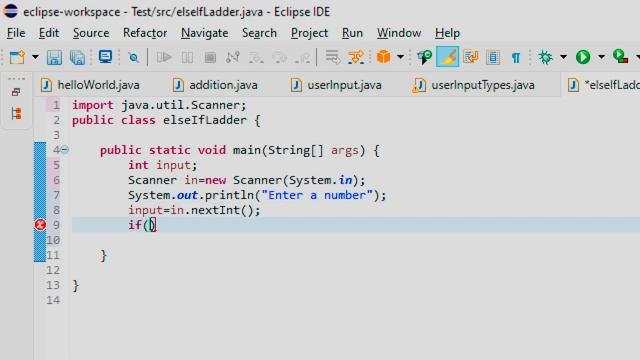Click the 'int input;' line
640x360 pixels.
coord(162,165)
